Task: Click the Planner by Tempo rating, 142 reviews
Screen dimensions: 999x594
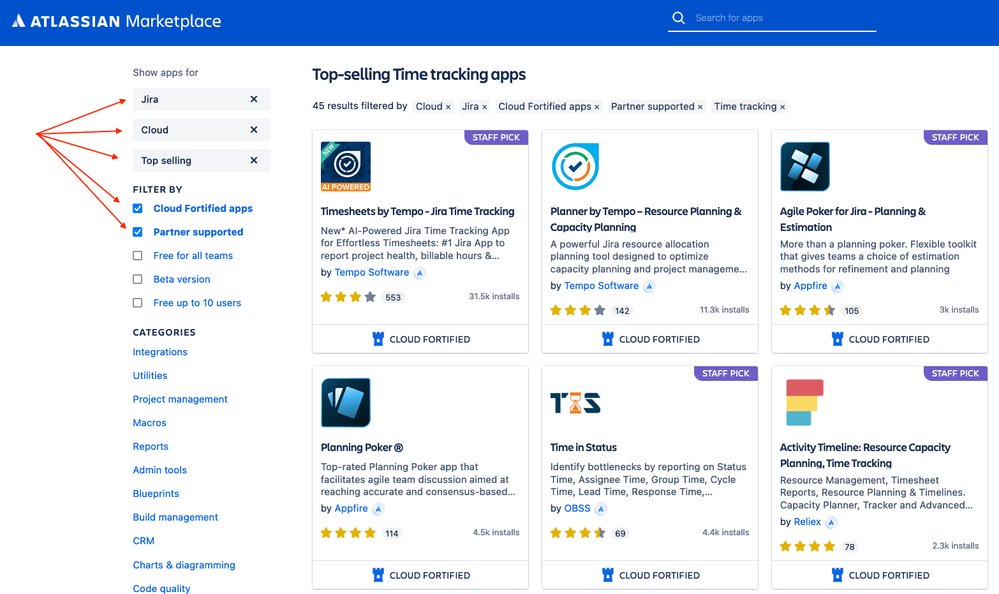Action: tap(591, 310)
